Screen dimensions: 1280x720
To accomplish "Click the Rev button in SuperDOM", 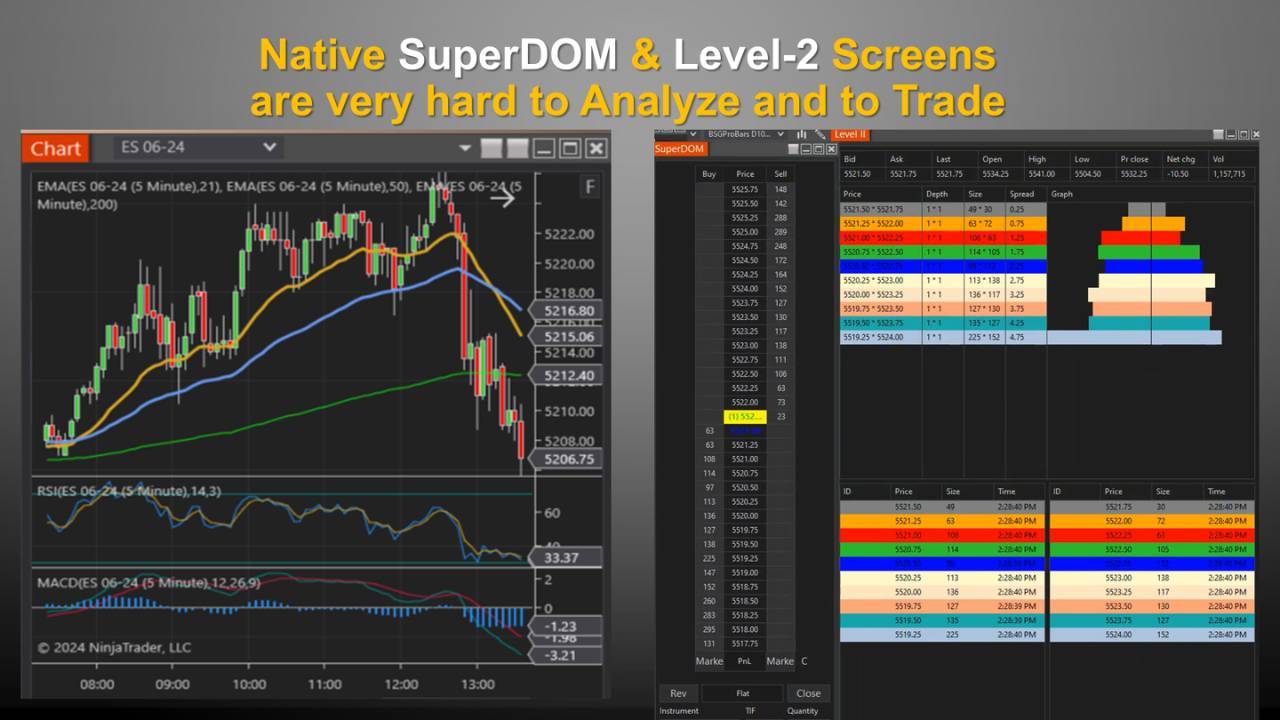I will 678,693.
